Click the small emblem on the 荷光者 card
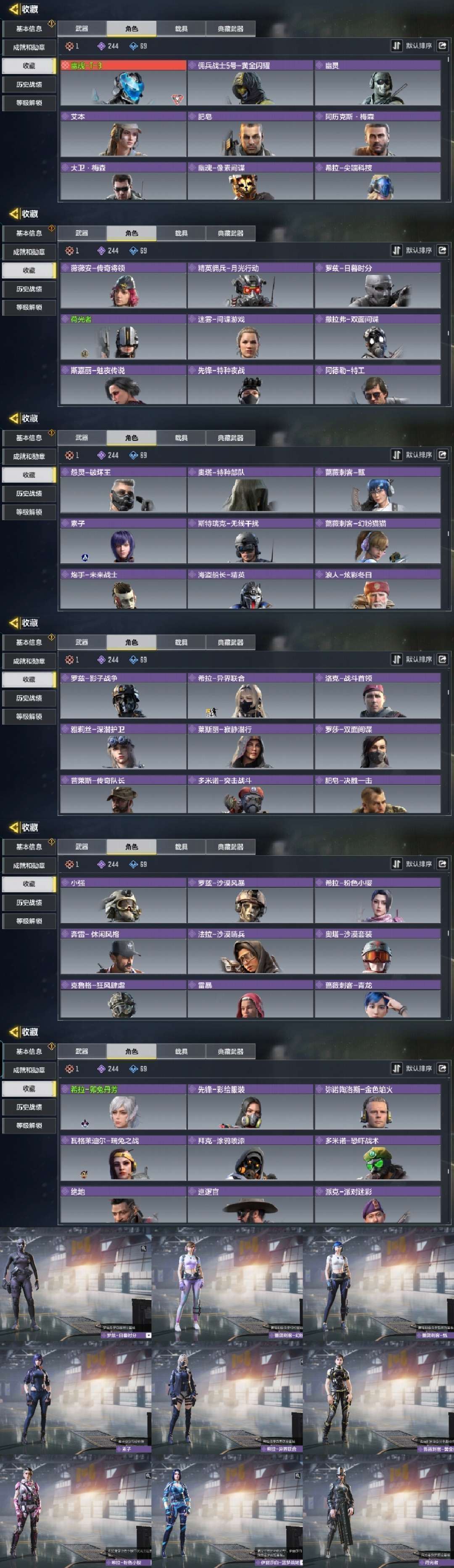The height and width of the screenshot is (1568, 454). (84, 353)
